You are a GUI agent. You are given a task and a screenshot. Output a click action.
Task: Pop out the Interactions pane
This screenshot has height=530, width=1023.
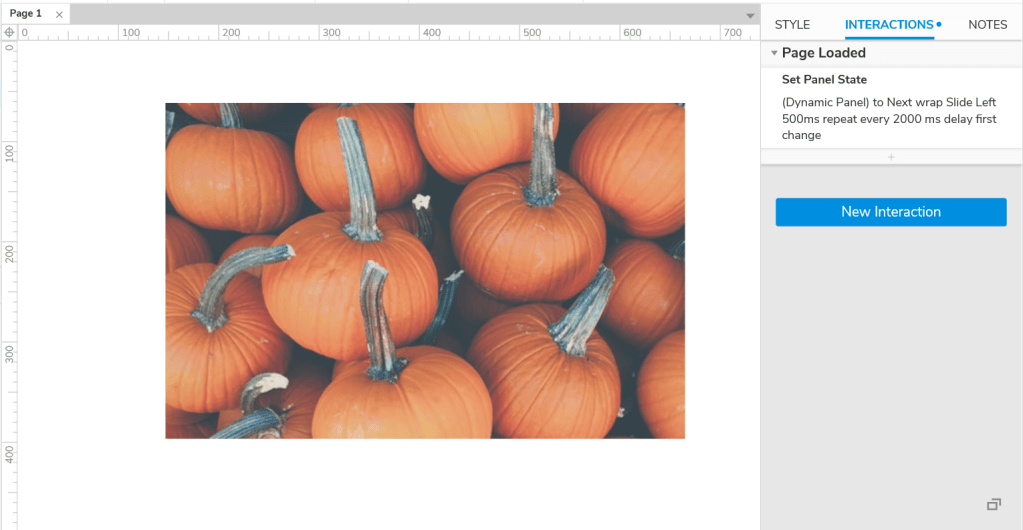[993, 504]
